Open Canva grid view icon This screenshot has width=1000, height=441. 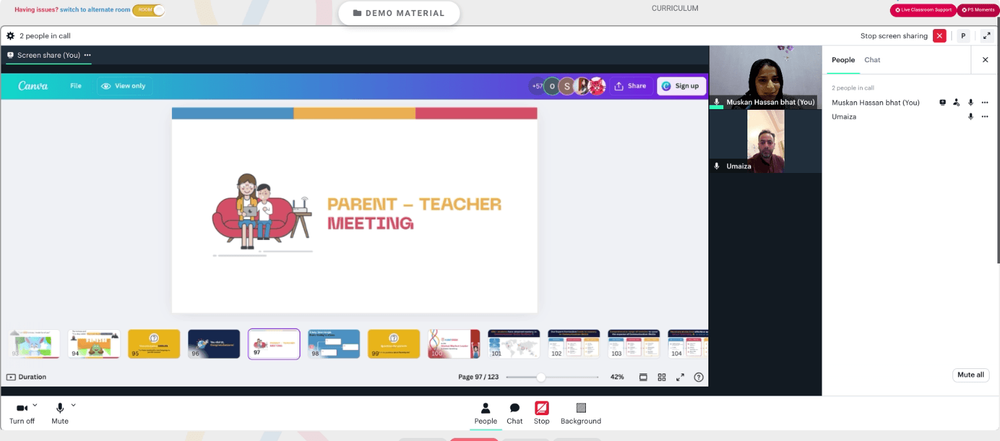tap(662, 377)
